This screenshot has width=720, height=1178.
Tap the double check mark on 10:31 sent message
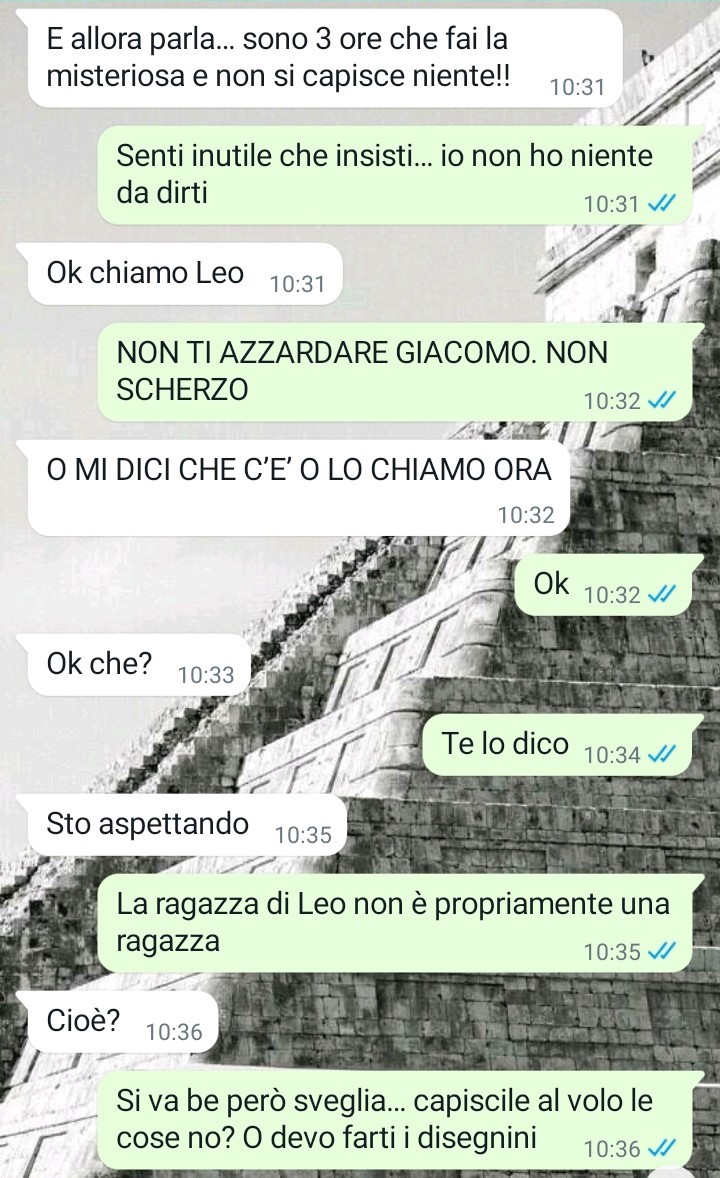(x=661, y=204)
